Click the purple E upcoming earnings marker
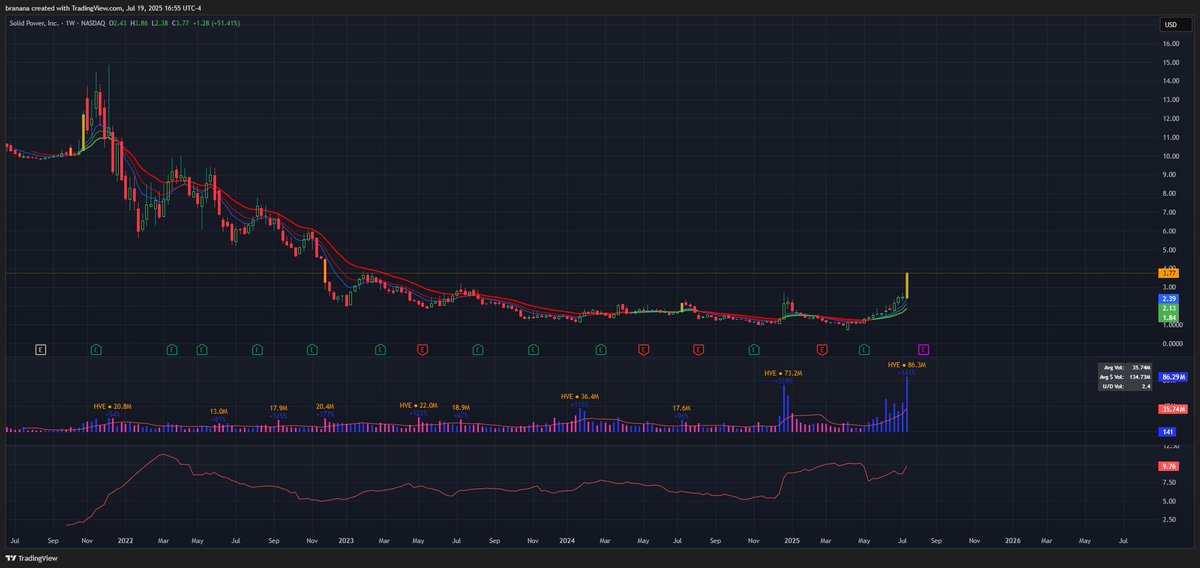The image size is (1200, 568). [924, 349]
